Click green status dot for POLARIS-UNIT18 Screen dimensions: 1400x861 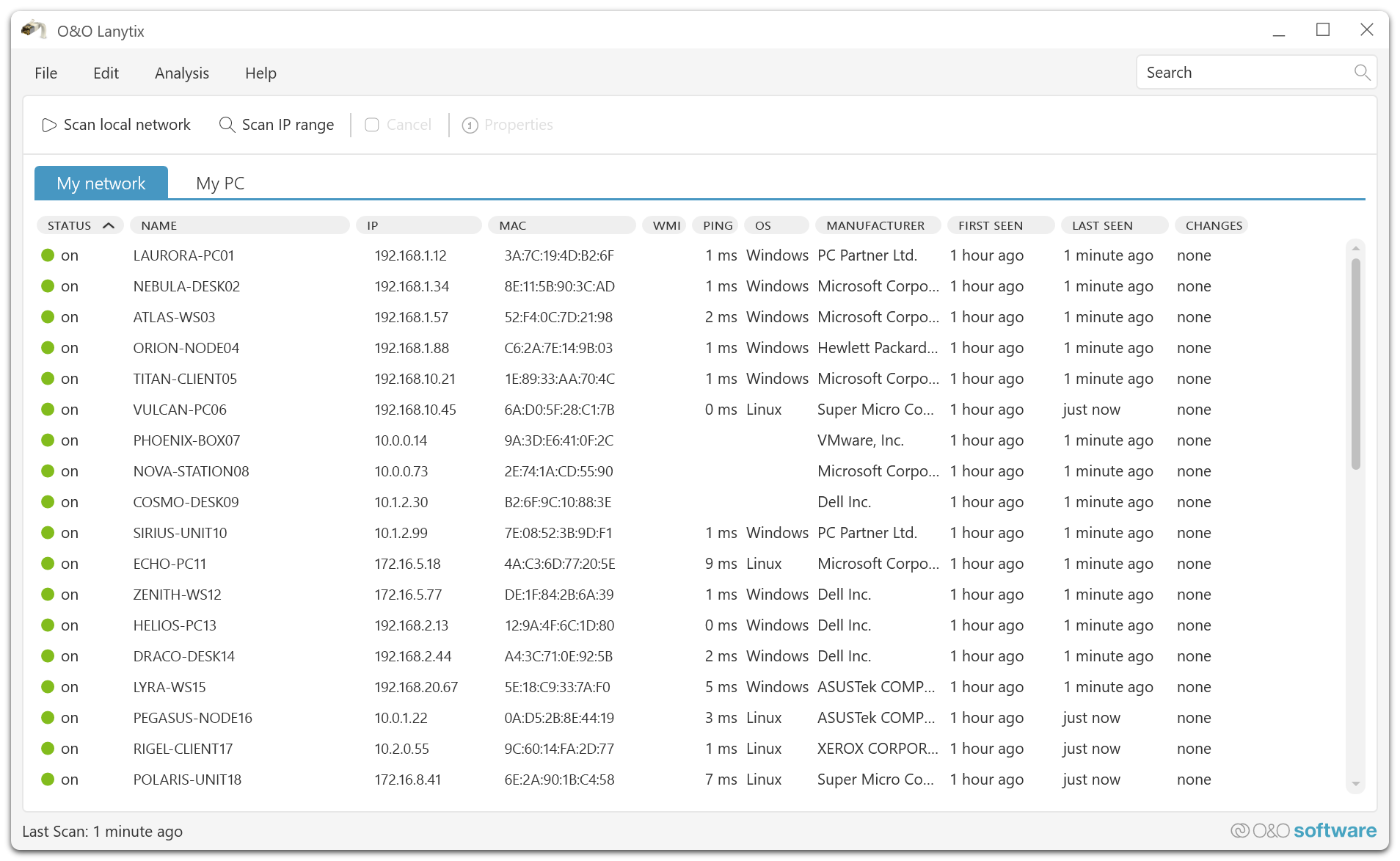pos(48,780)
